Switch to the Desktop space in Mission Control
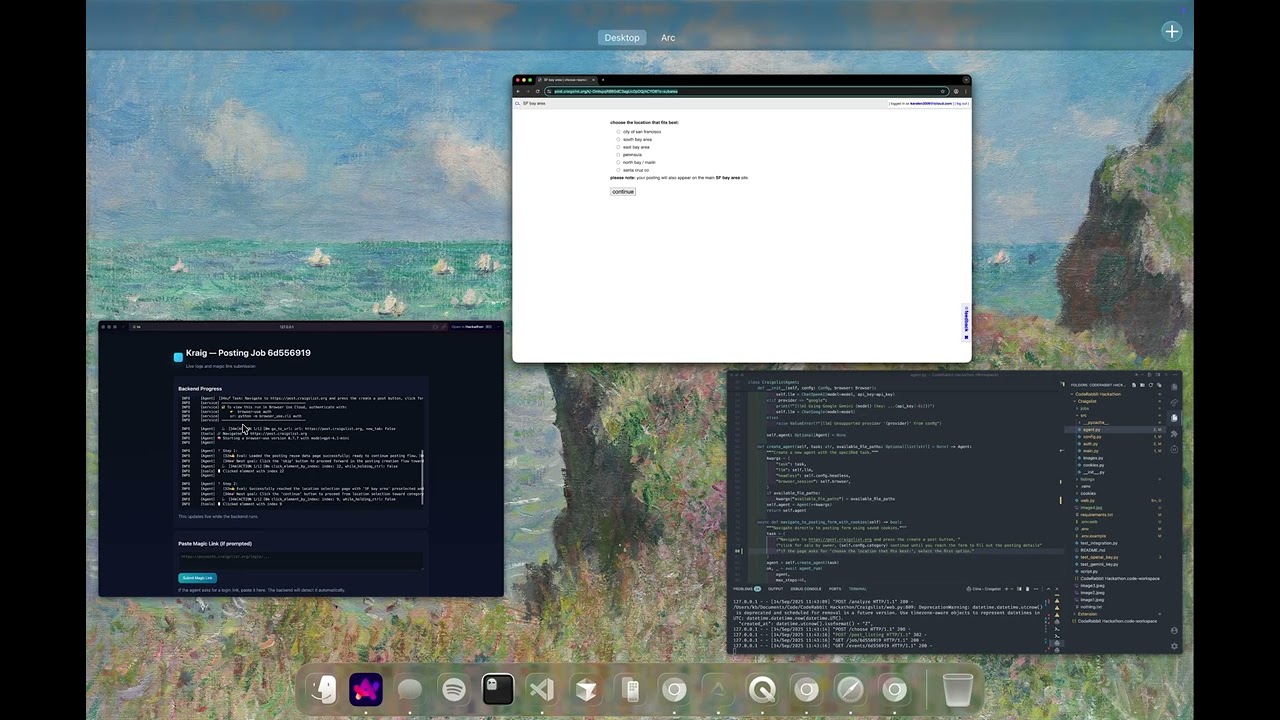 point(622,38)
